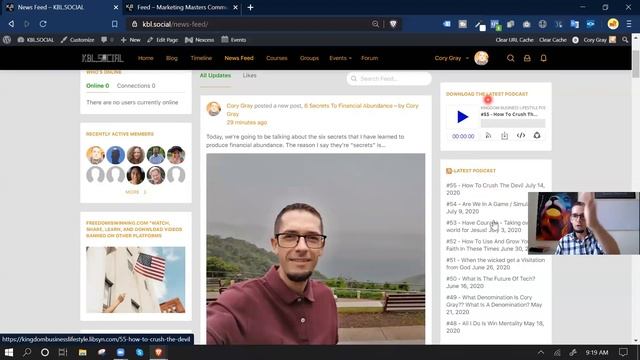Click MORE under Recently Active Members
The height and width of the screenshot is (360, 640).
136,192
